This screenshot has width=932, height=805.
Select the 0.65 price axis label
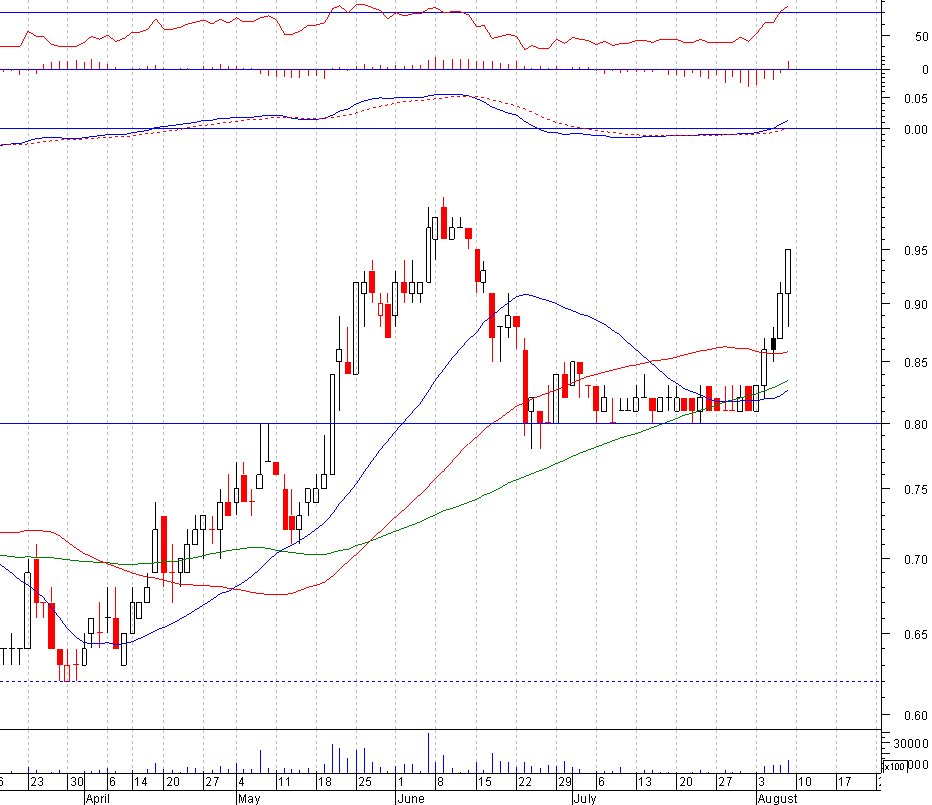click(915, 634)
